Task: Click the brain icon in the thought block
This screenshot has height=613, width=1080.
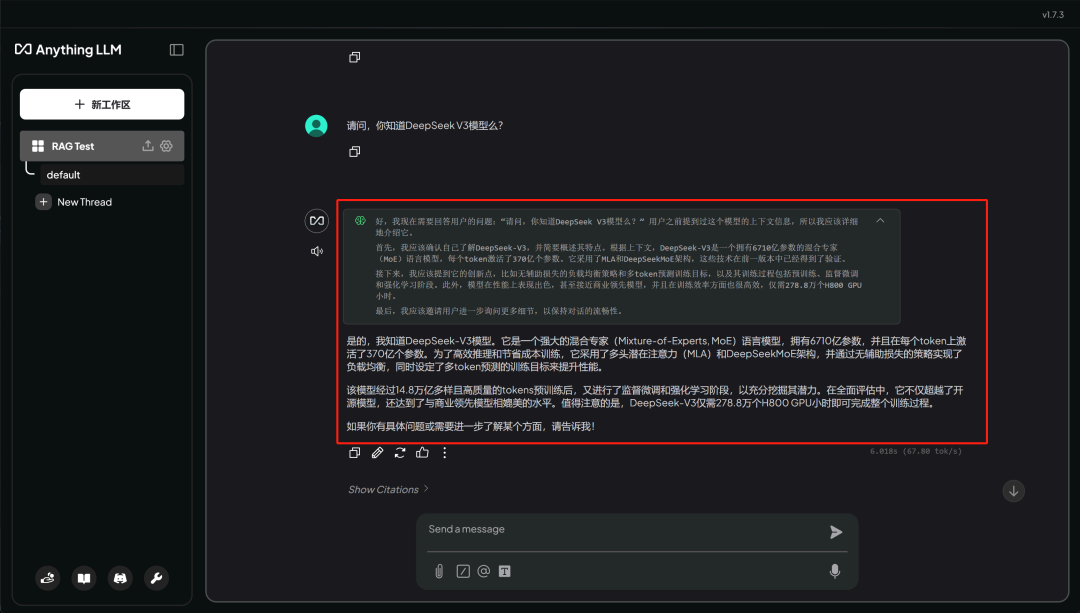Action: pyautogui.click(x=360, y=220)
